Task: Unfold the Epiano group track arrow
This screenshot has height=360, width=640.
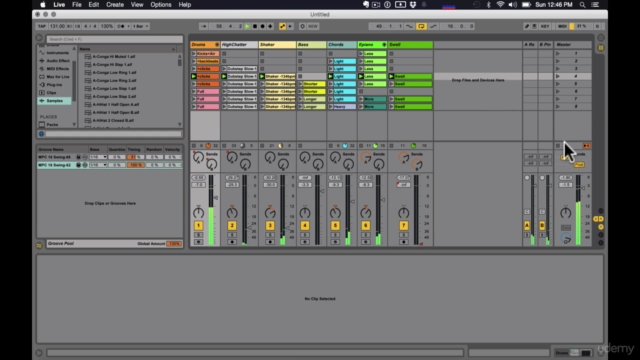Action: click(x=384, y=44)
